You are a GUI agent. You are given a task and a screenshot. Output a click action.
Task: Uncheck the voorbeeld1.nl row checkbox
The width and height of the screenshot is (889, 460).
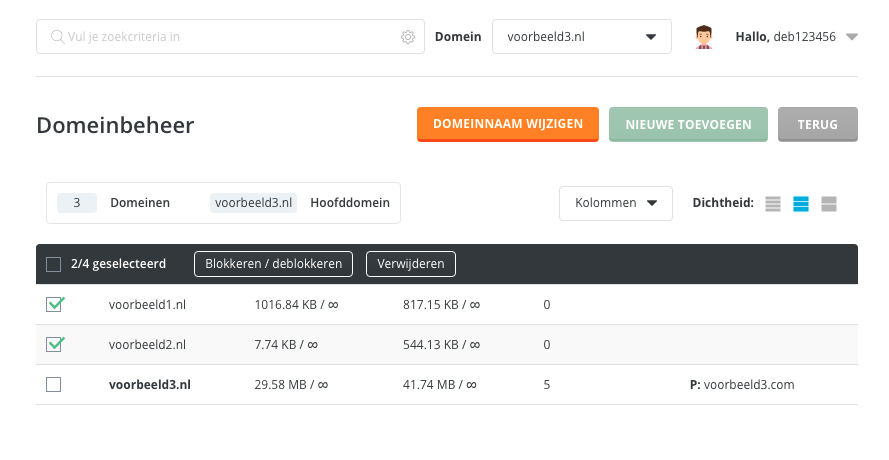click(54, 305)
